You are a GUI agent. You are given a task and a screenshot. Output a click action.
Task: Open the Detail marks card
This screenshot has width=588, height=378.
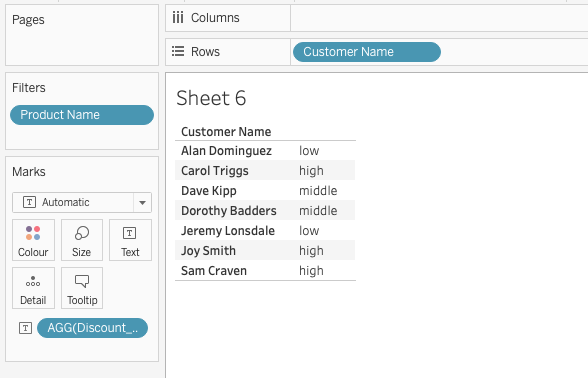tap(33, 288)
